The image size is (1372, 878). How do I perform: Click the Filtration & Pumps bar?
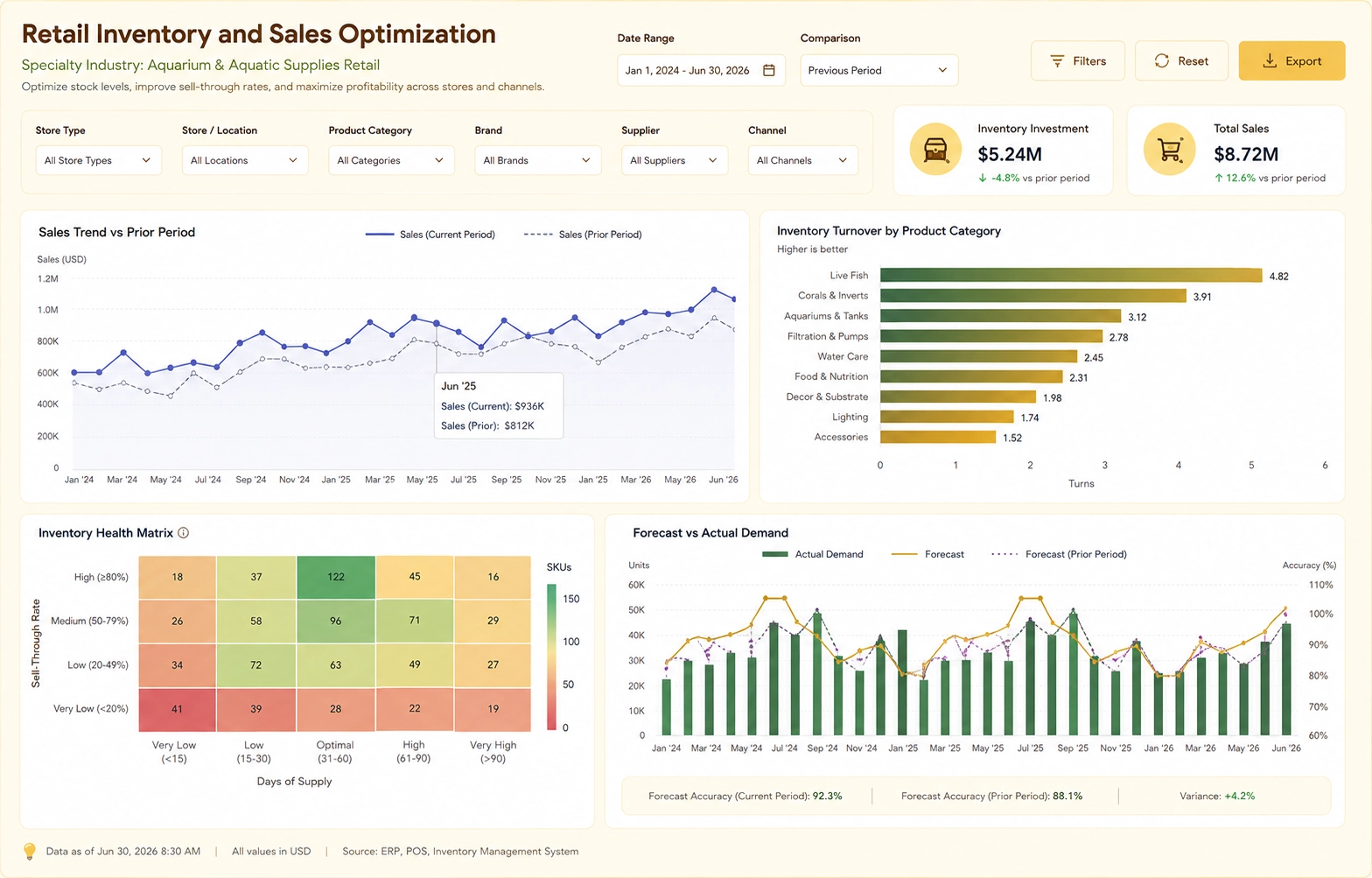coord(991,336)
